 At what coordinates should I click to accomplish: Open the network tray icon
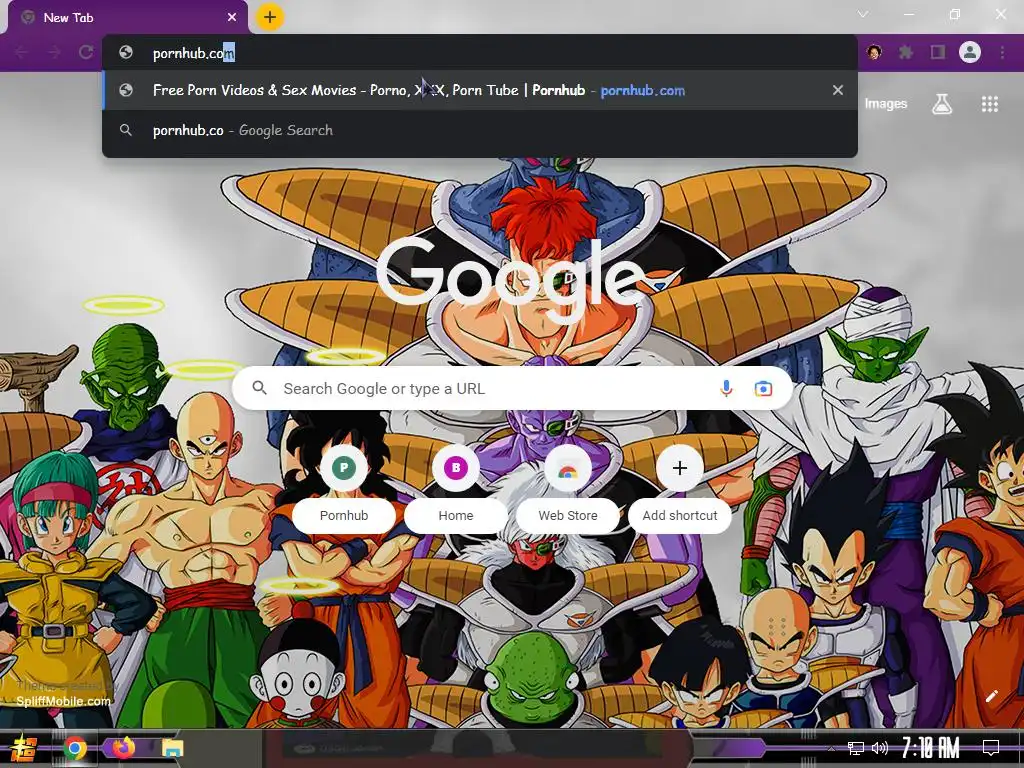pyautogui.click(x=856, y=748)
